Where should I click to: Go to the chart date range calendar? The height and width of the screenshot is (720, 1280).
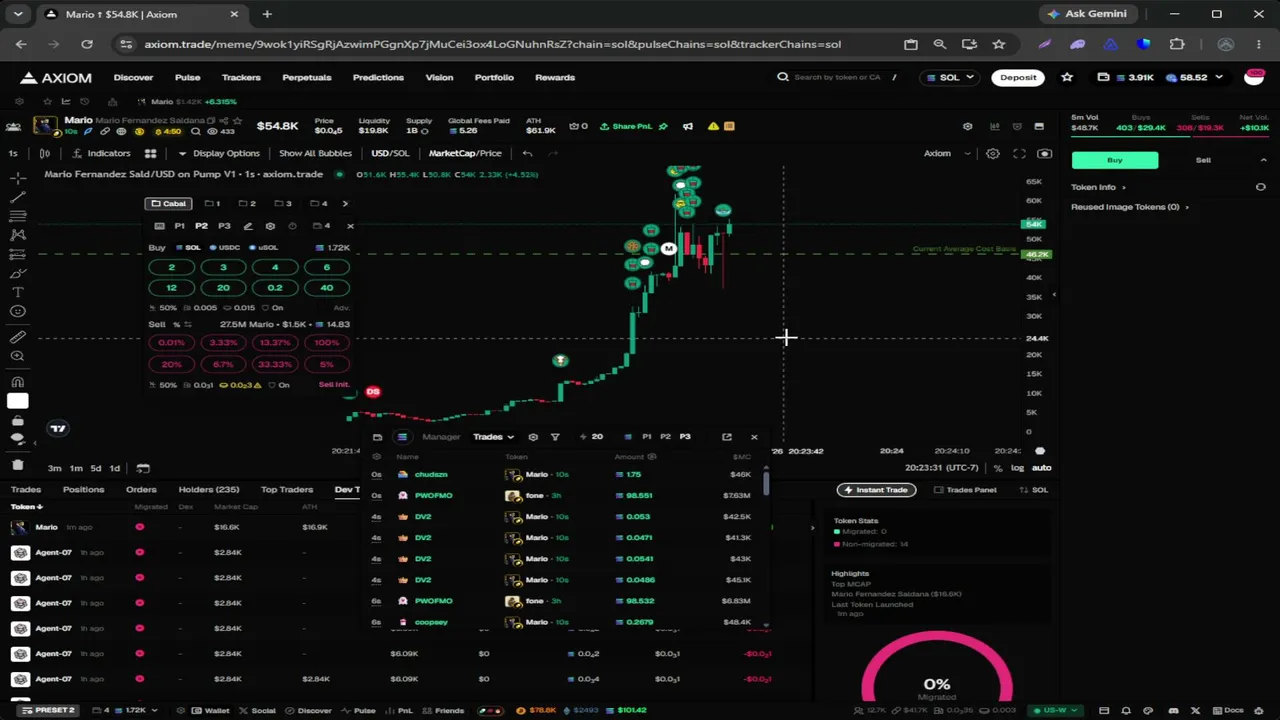point(143,468)
